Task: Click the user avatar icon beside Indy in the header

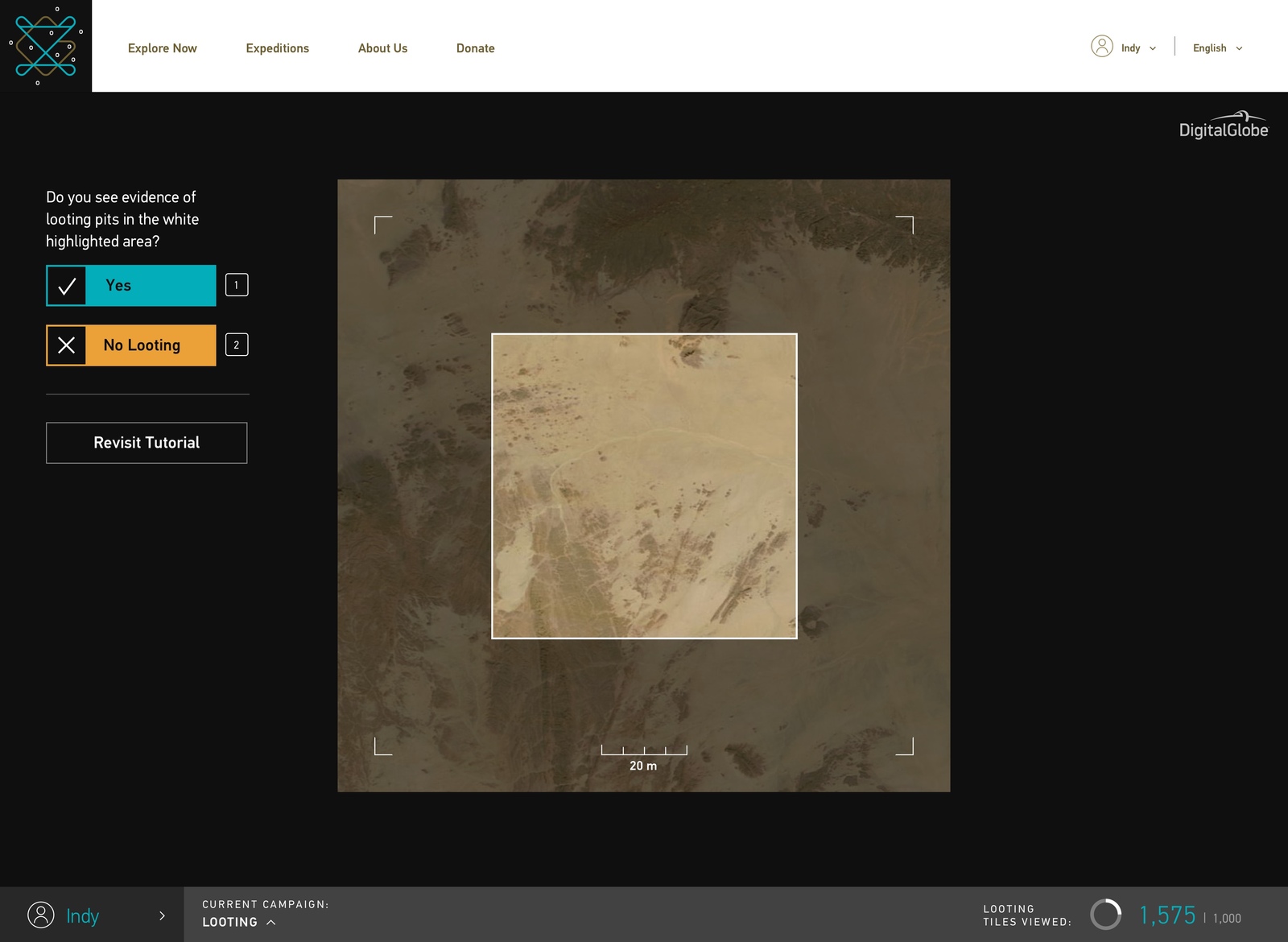Action: [1102, 48]
